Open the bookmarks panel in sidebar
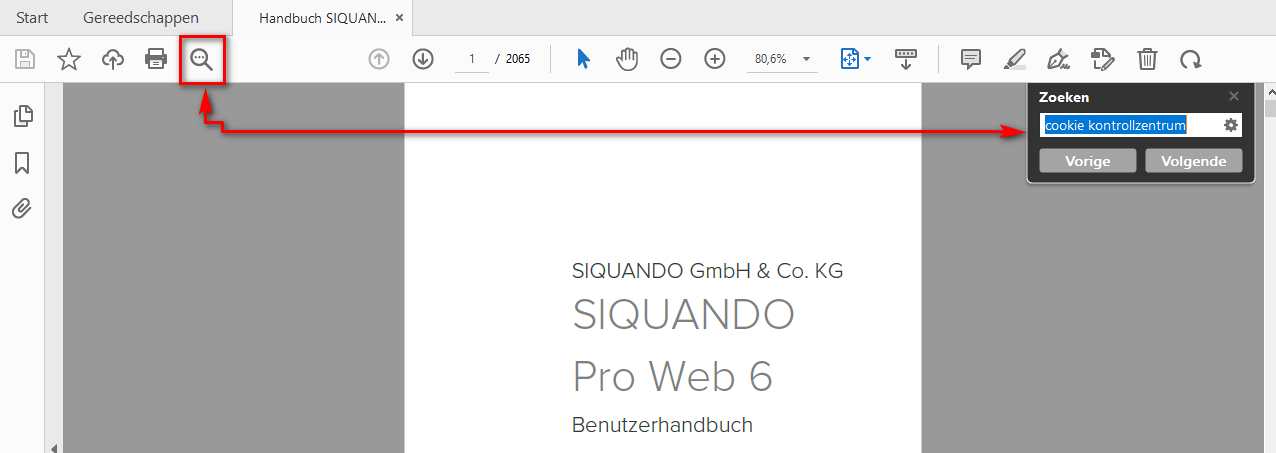Image resolution: width=1276 pixels, height=453 pixels. click(x=22, y=163)
